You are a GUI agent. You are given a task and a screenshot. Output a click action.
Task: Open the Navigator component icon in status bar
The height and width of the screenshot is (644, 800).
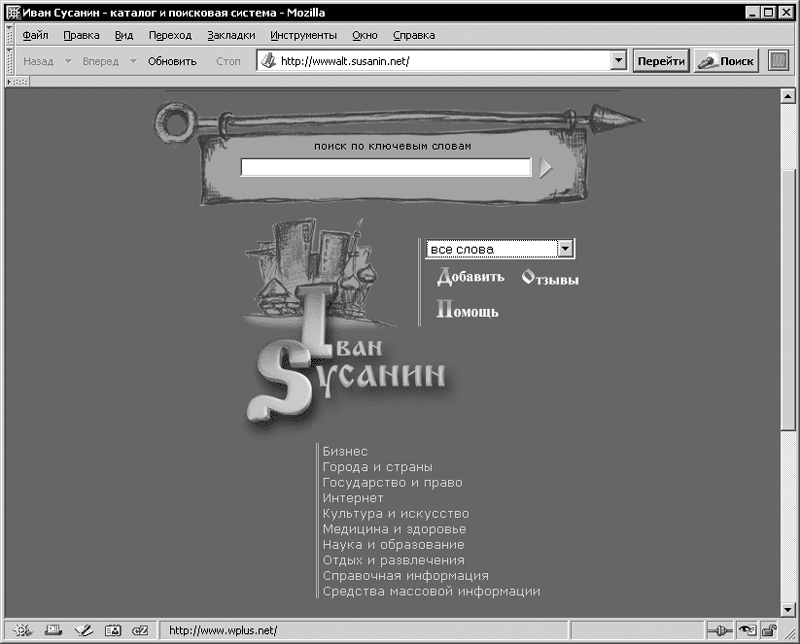click(22, 631)
